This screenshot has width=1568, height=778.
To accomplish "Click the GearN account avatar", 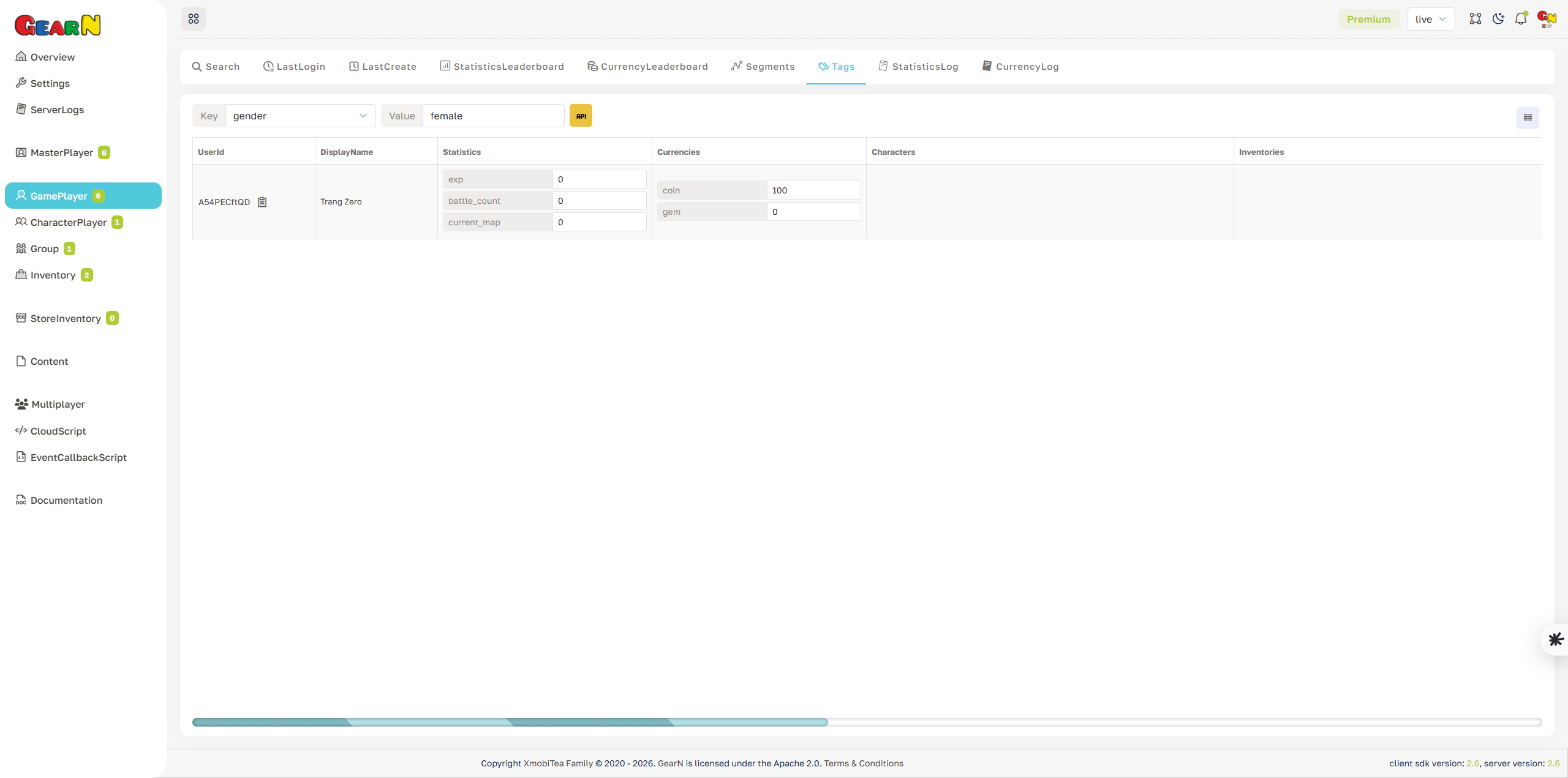I will point(1546,18).
